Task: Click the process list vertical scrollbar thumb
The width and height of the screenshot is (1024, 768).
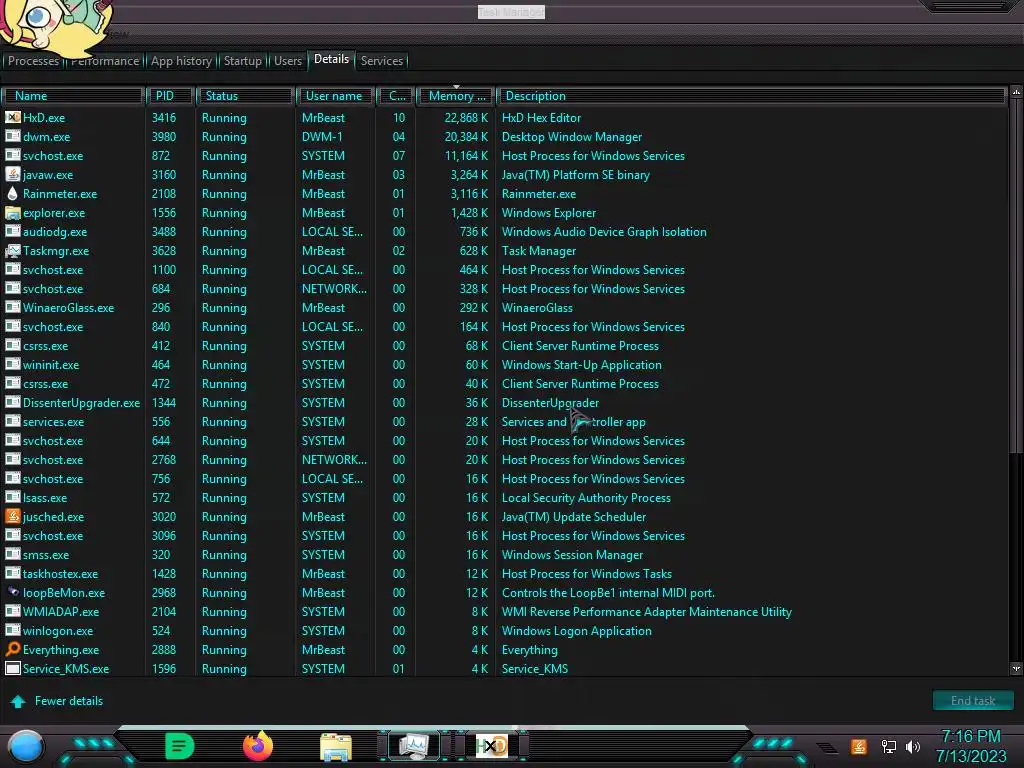Action: (x=1016, y=276)
